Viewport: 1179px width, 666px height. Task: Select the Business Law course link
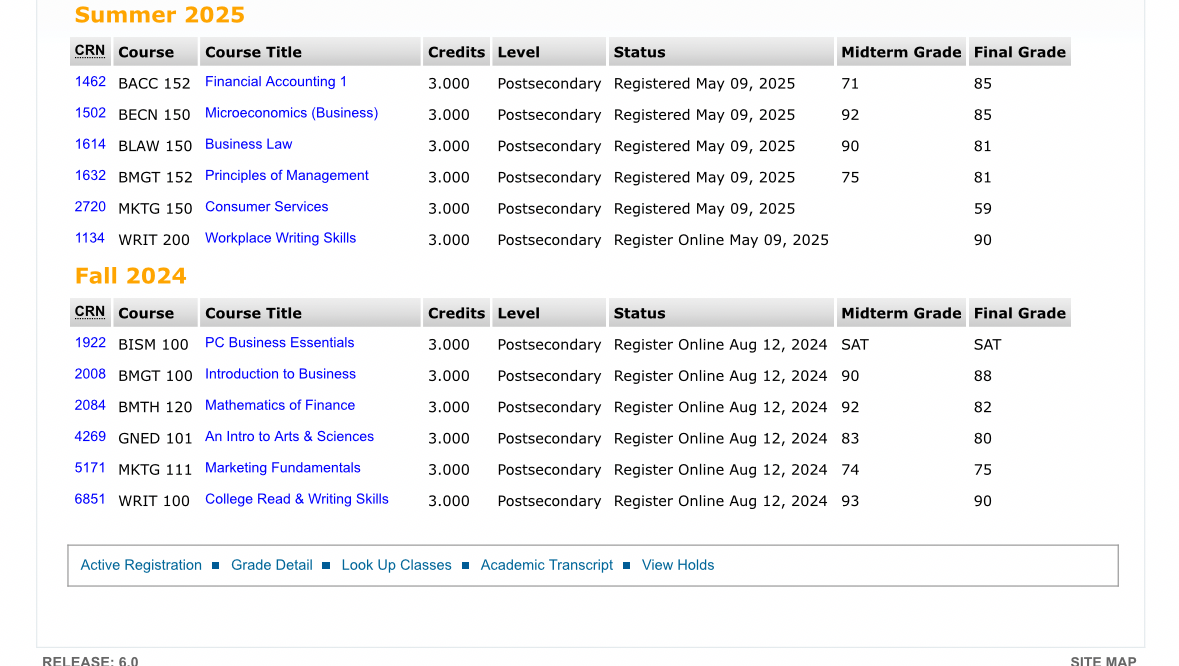[248, 144]
